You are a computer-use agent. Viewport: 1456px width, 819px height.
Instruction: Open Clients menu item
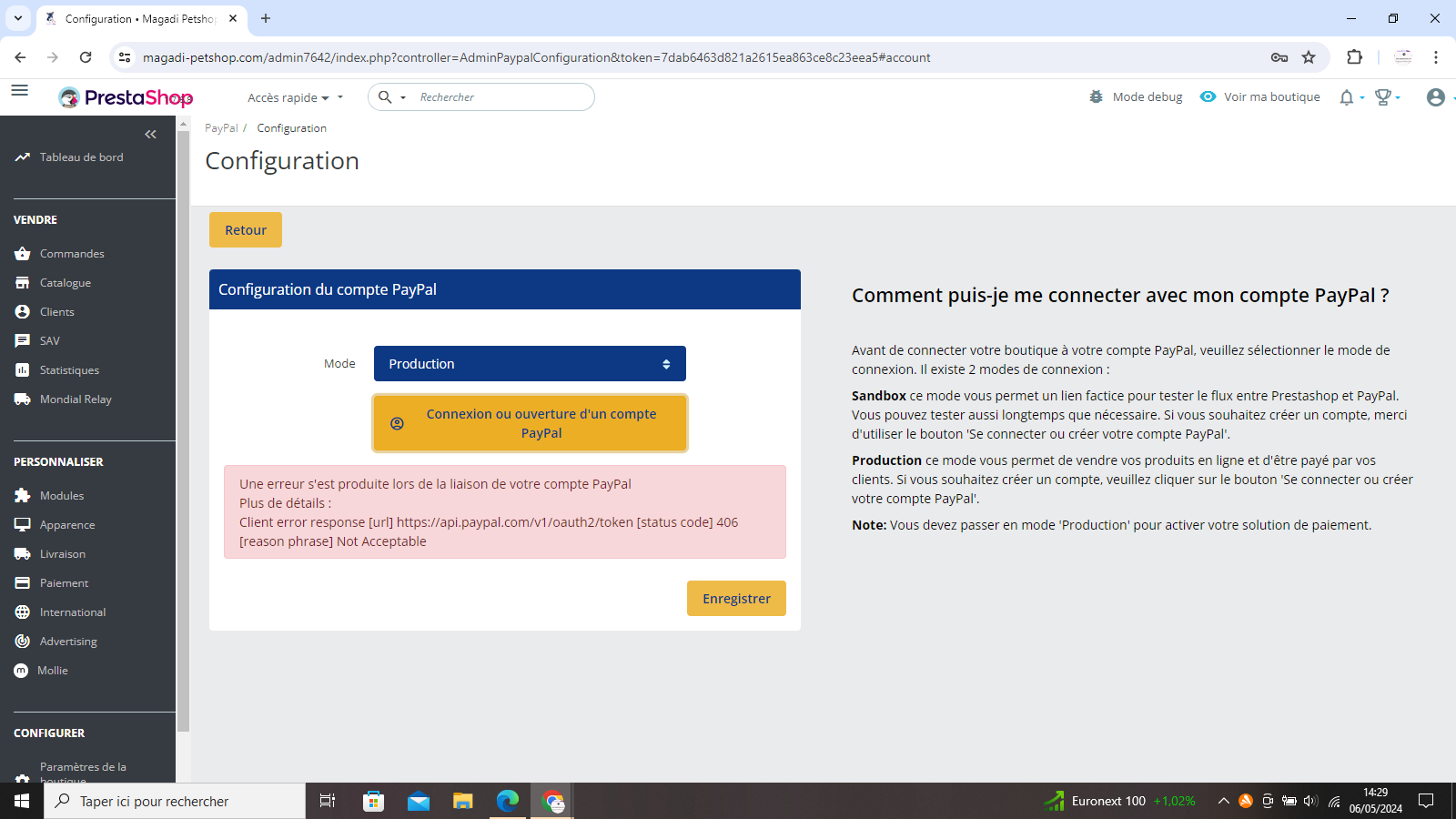[x=57, y=312]
